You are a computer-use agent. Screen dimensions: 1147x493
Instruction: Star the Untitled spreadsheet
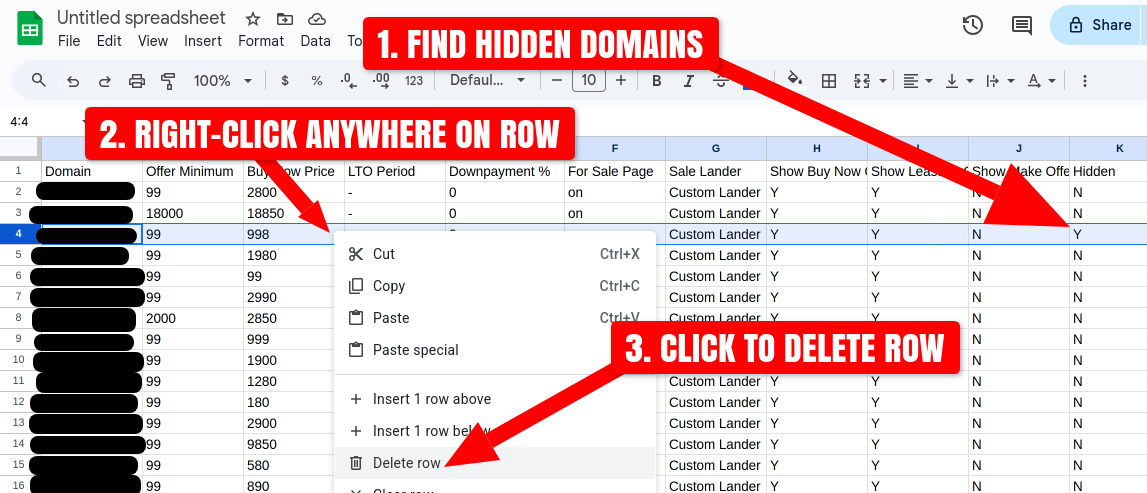[x=252, y=19]
